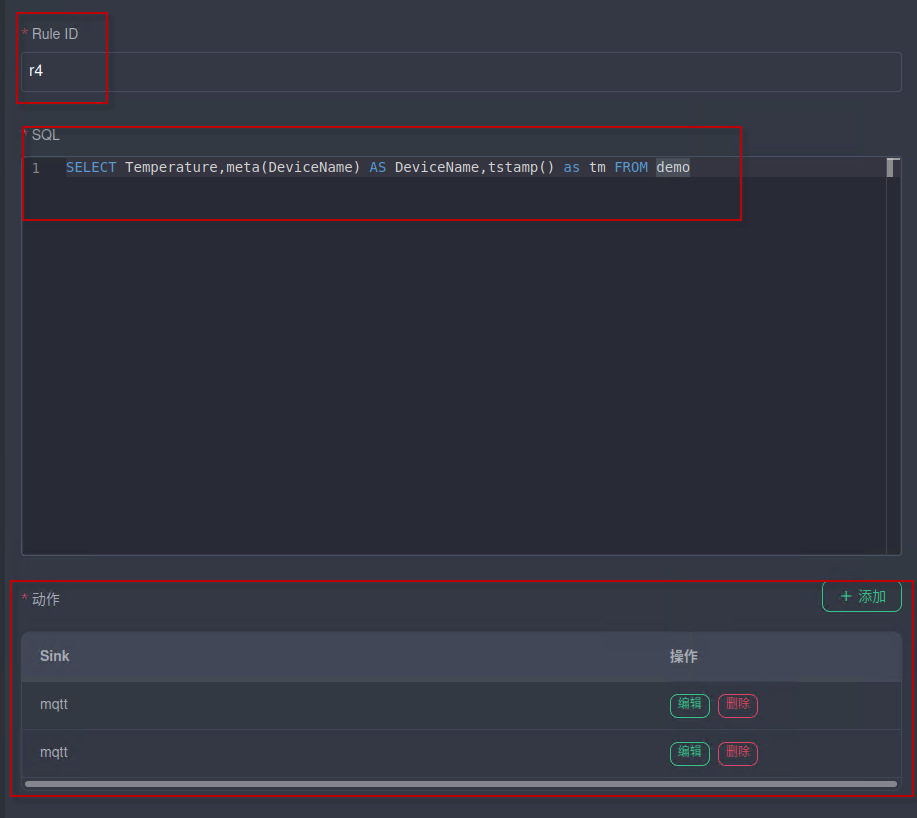Click the Sink column header
The height and width of the screenshot is (818, 917).
tap(54, 656)
